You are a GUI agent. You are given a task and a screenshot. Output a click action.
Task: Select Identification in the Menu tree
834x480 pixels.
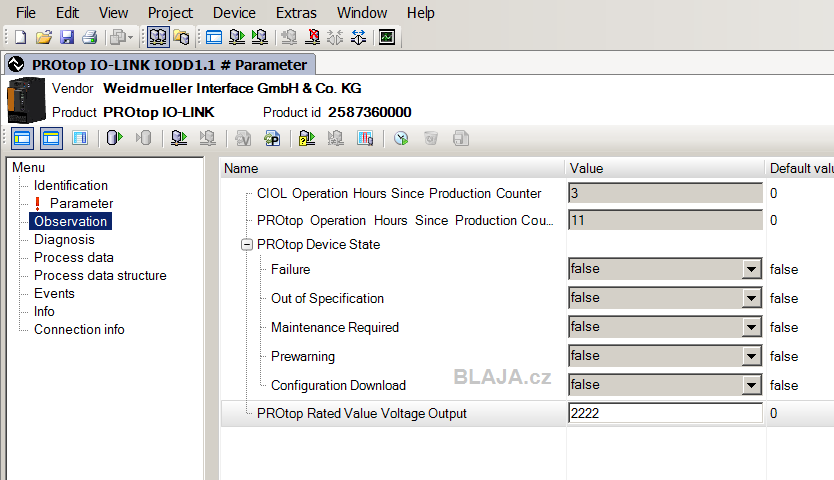[71, 185]
